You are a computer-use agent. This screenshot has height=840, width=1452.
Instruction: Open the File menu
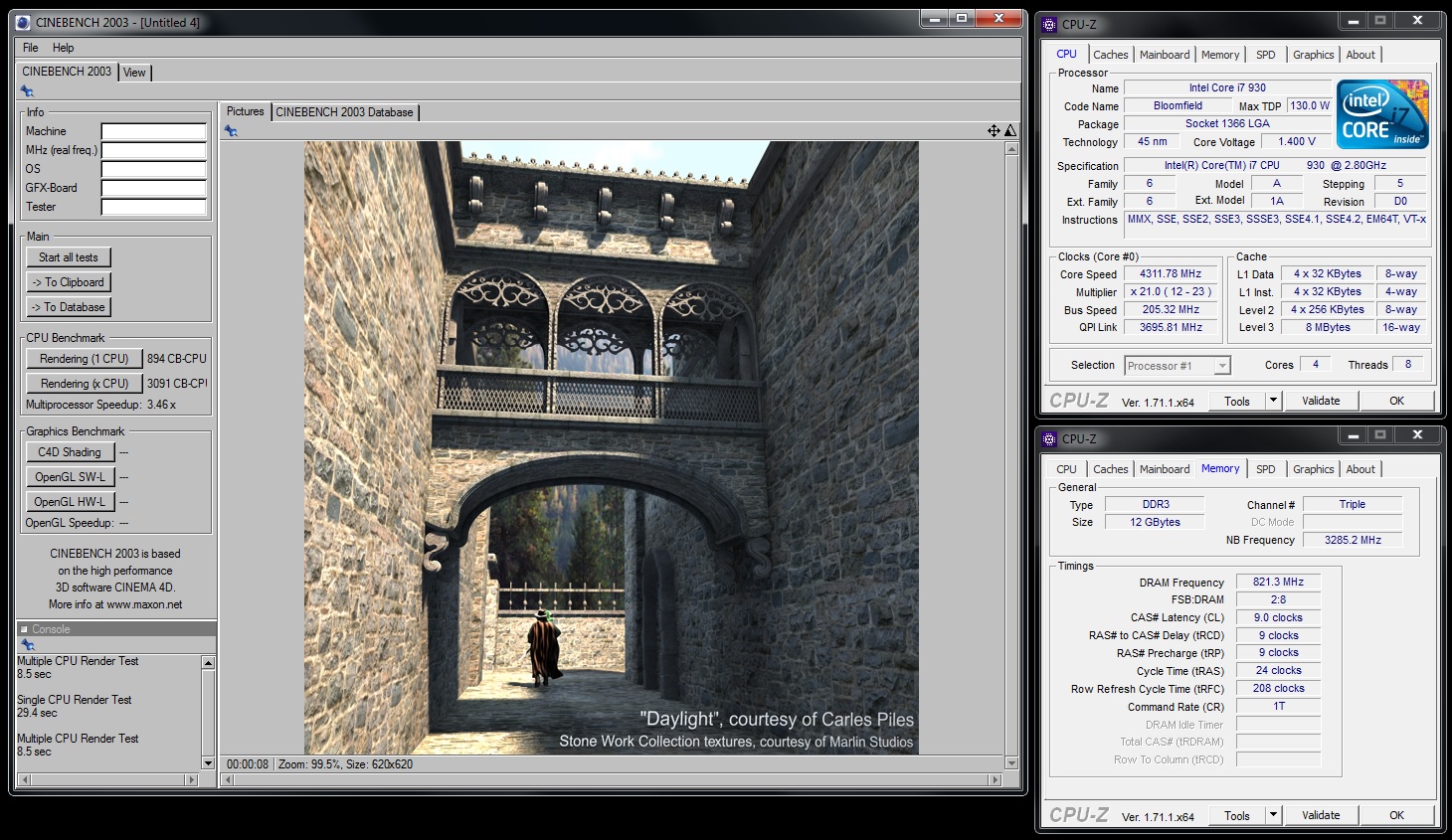[31, 48]
